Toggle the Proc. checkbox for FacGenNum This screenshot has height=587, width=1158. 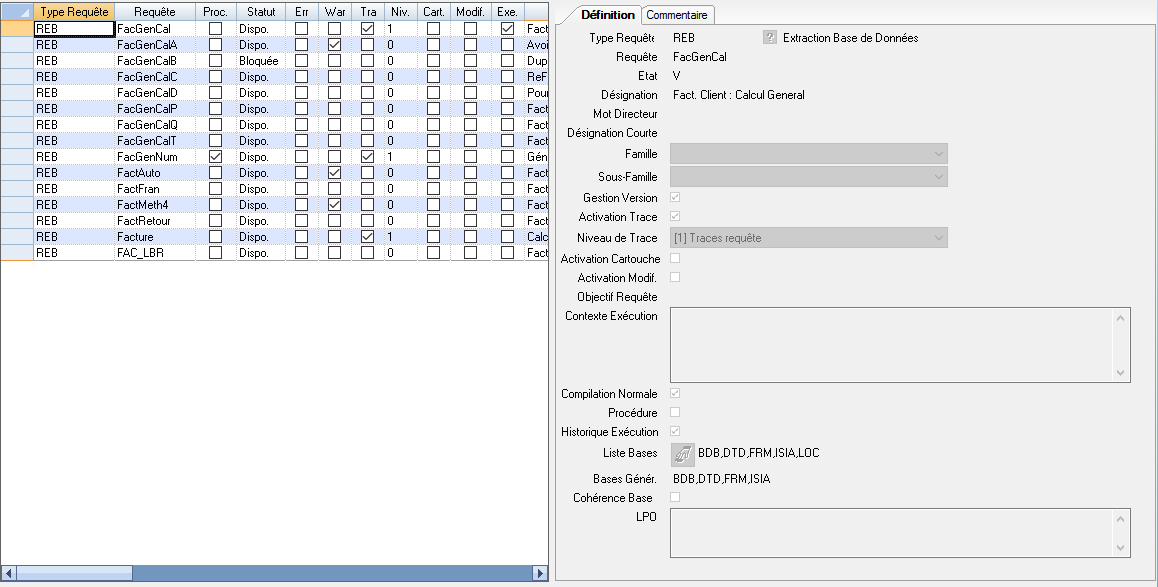215,157
